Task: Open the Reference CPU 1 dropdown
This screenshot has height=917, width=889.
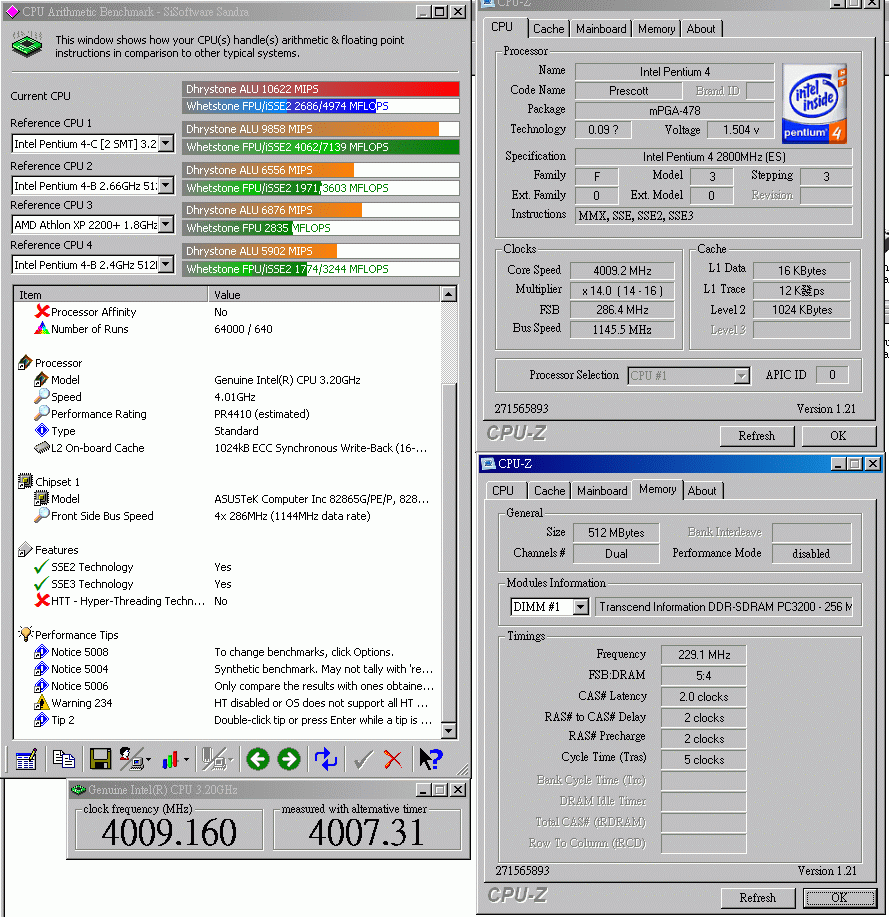Action: [x=166, y=143]
